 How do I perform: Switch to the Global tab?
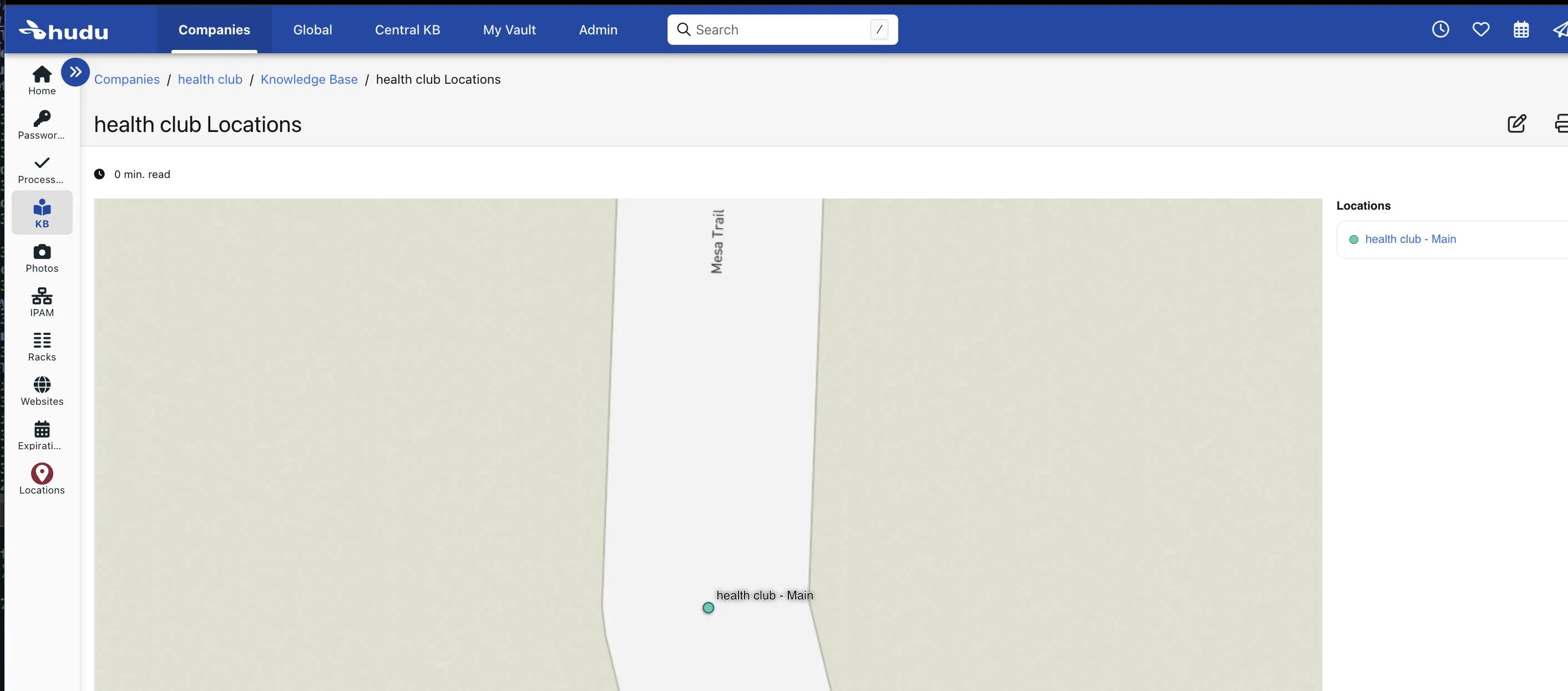pos(312,29)
